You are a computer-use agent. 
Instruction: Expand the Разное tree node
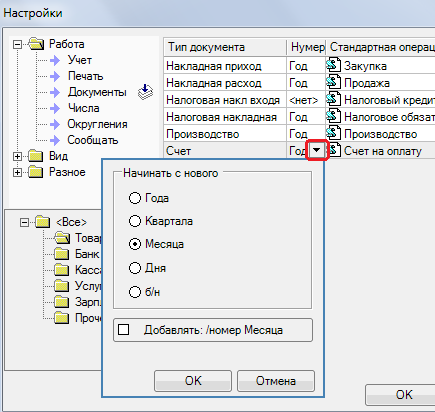17,172
